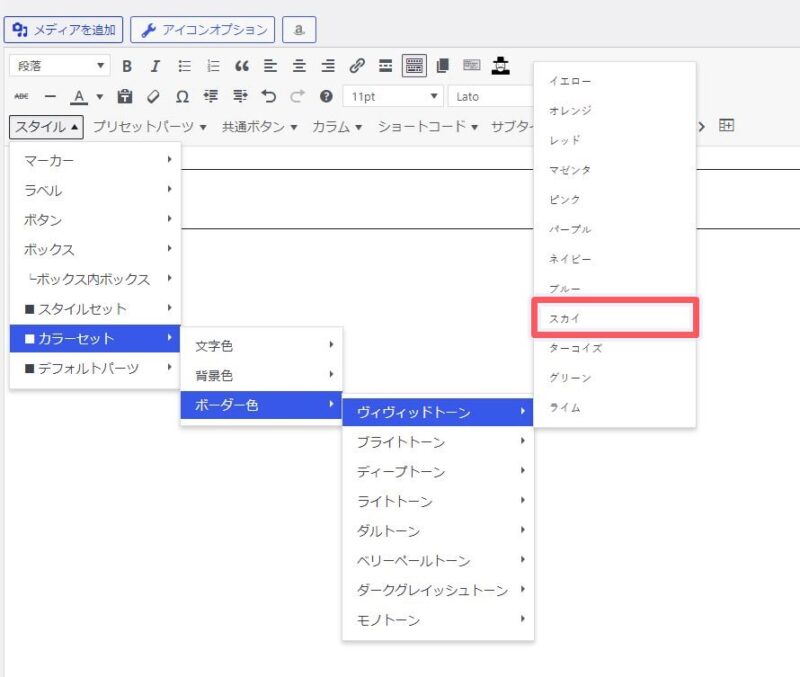Click the figure with hat icon

(501, 66)
